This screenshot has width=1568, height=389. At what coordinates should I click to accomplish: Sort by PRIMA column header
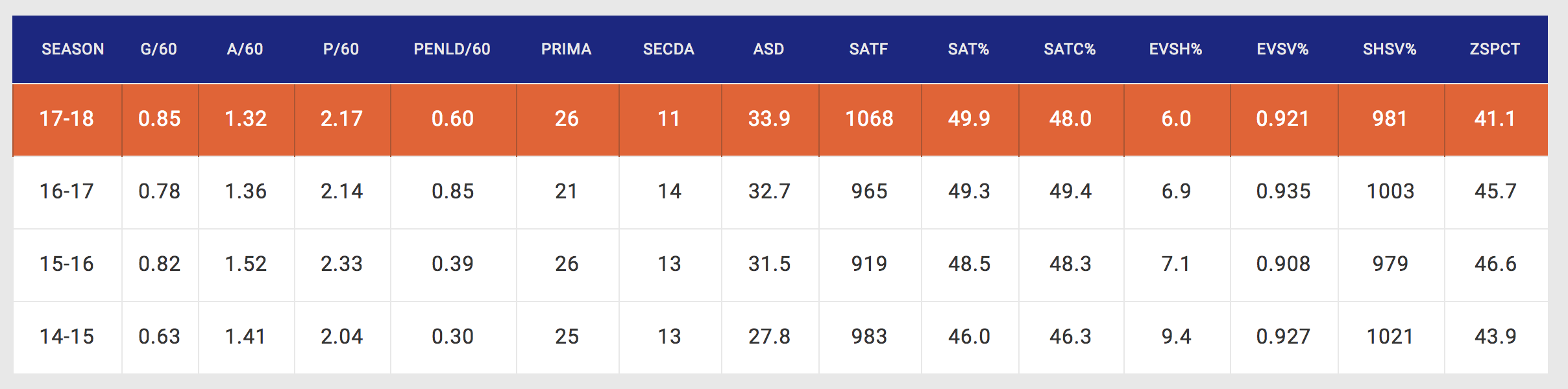[x=567, y=49]
